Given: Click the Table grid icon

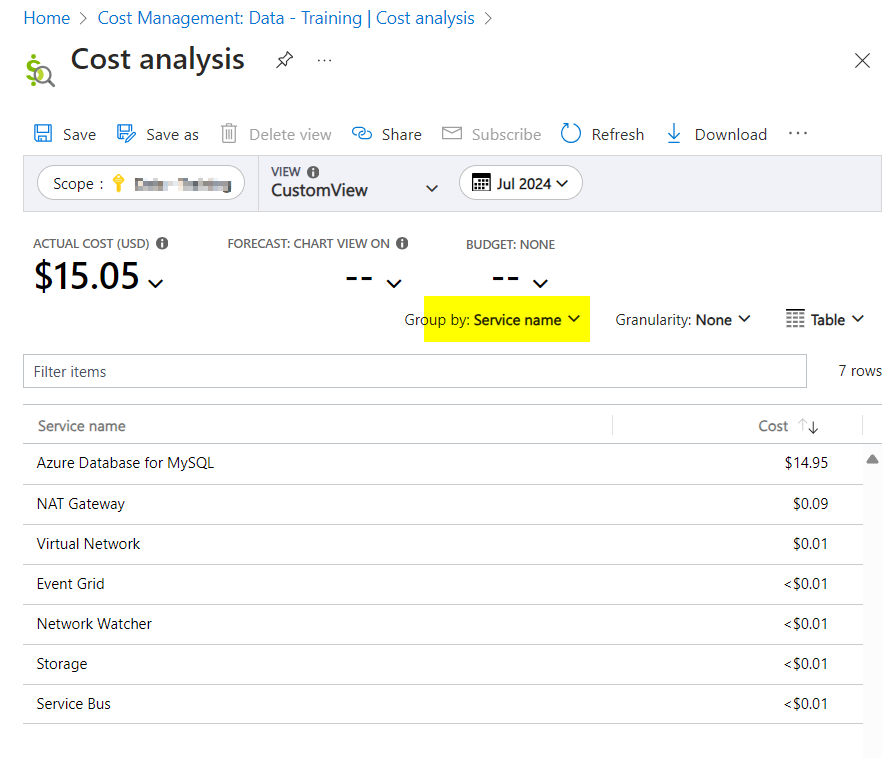Looking at the screenshot, I should [795, 319].
